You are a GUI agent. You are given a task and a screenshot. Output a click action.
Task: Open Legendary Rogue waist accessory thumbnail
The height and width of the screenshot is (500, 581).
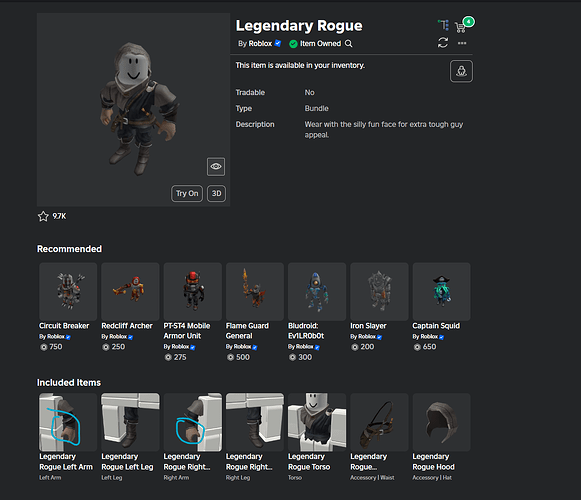tap(379, 422)
